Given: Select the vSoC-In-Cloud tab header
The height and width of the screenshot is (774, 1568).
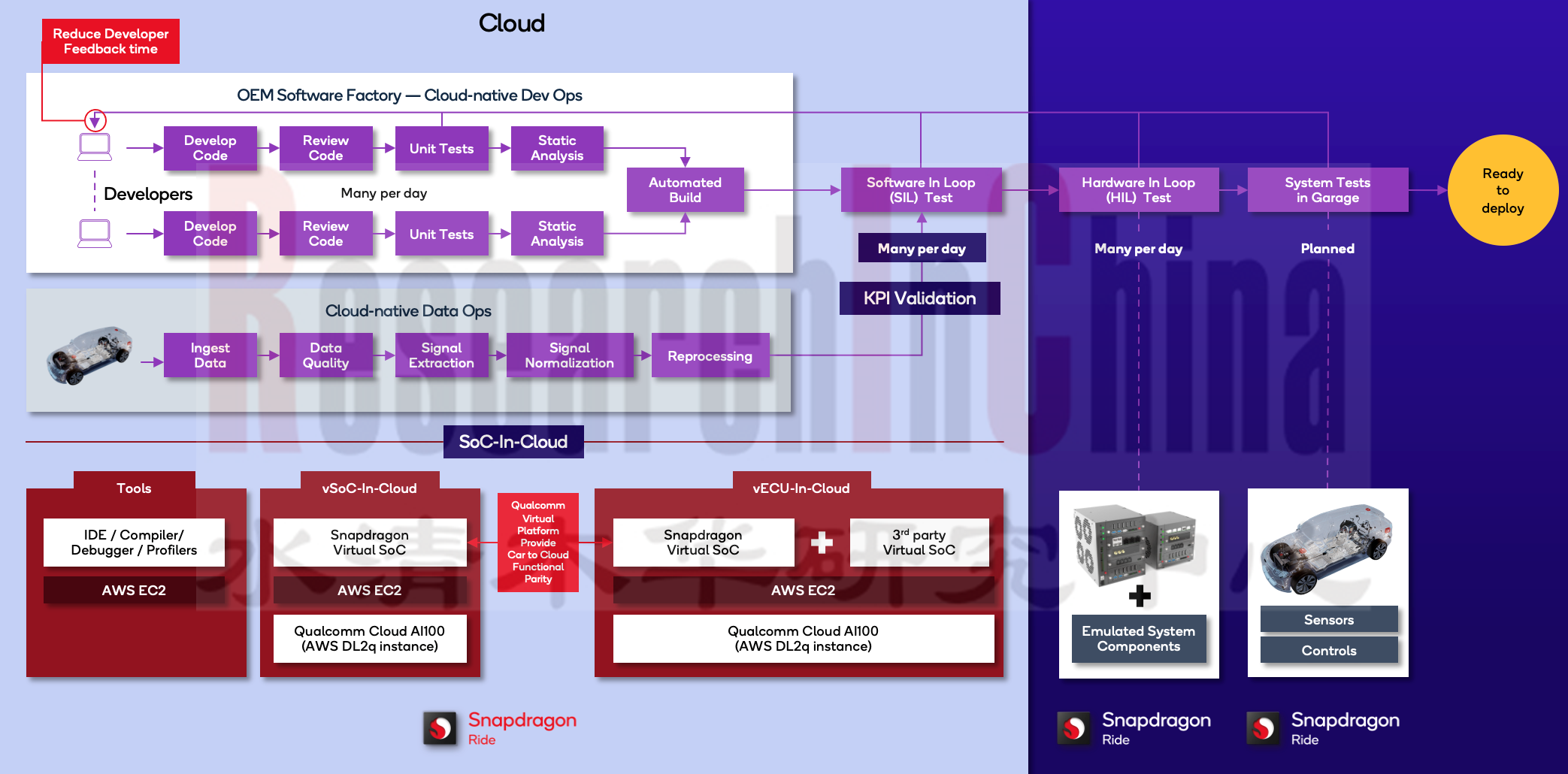Looking at the screenshot, I should coord(370,488).
